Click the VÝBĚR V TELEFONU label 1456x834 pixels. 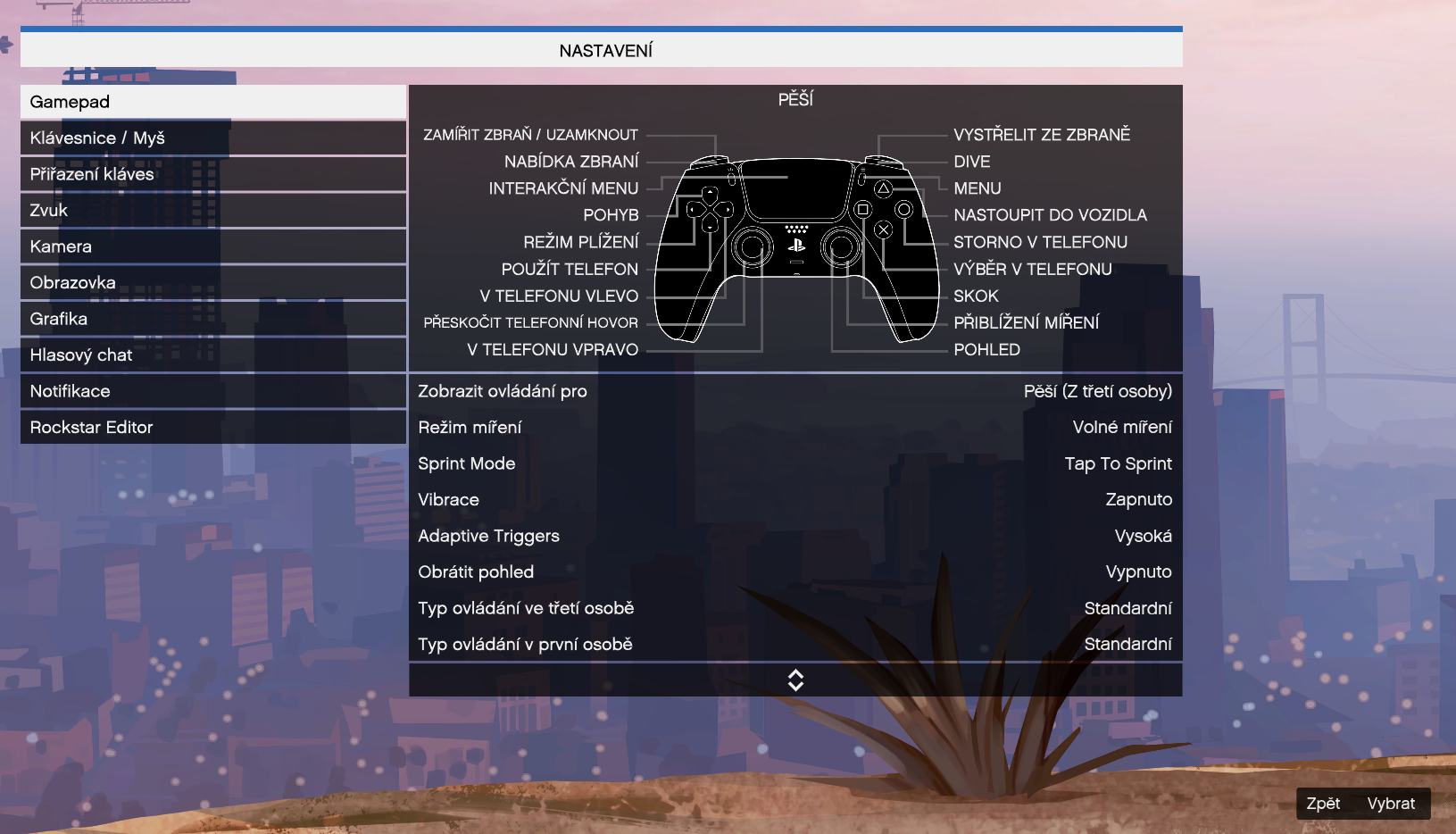click(1033, 269)
